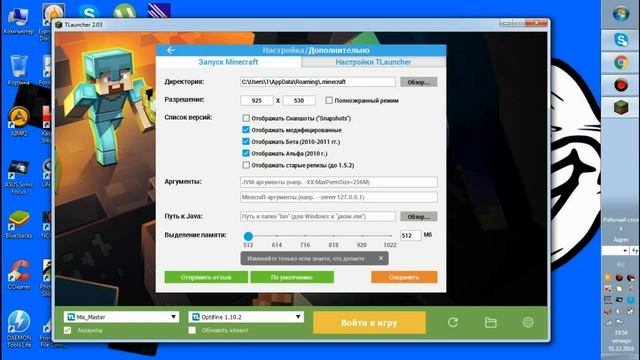Open the AIMP2 desktop icon
Screen dimensions: 640x360
[19, 122]
